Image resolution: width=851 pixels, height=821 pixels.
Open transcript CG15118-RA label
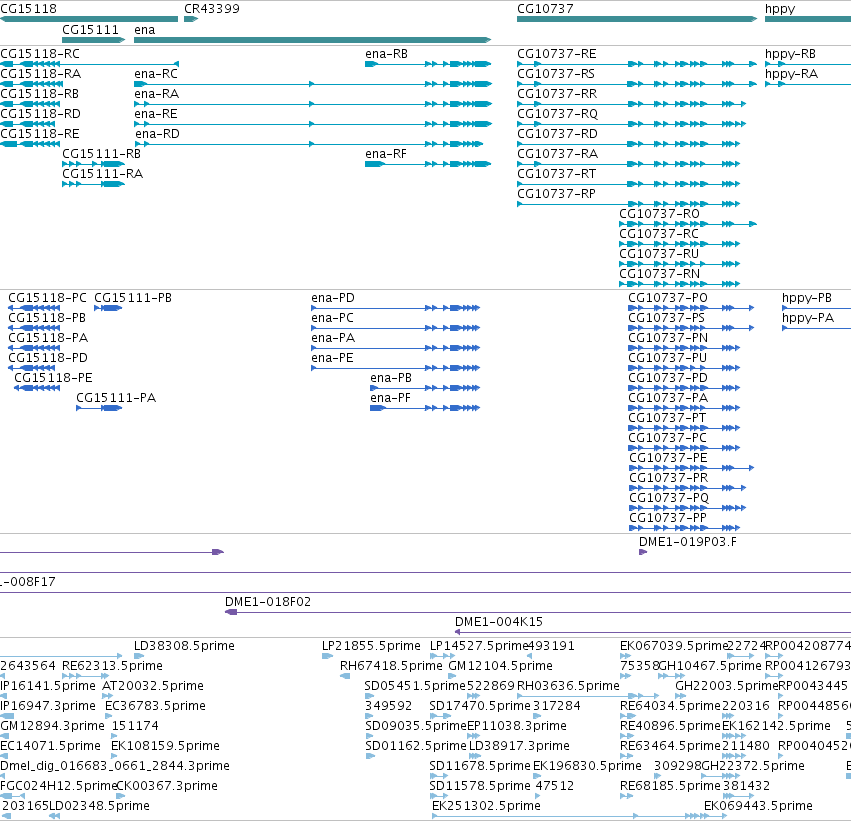41,74
